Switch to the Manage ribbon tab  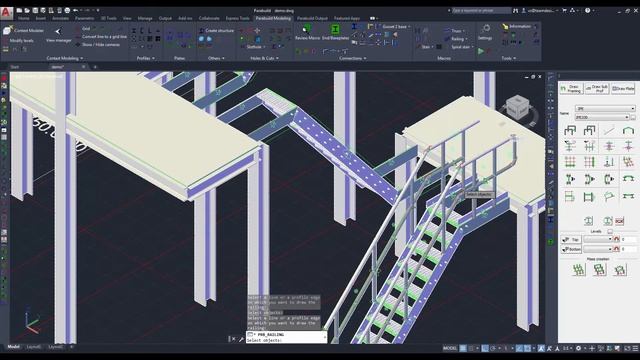[145, 18]
